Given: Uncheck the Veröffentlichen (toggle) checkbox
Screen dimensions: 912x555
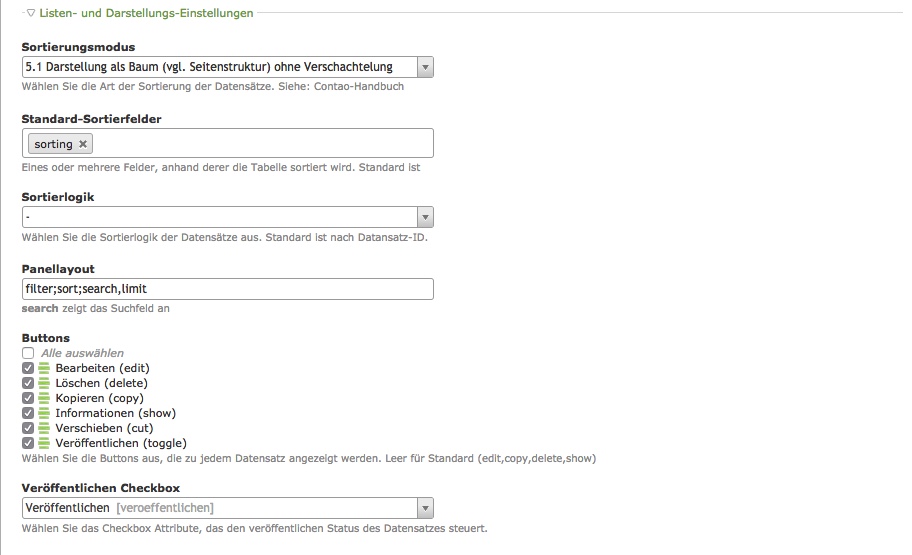Looking at the screenshot, I should (x=28, y=443).
